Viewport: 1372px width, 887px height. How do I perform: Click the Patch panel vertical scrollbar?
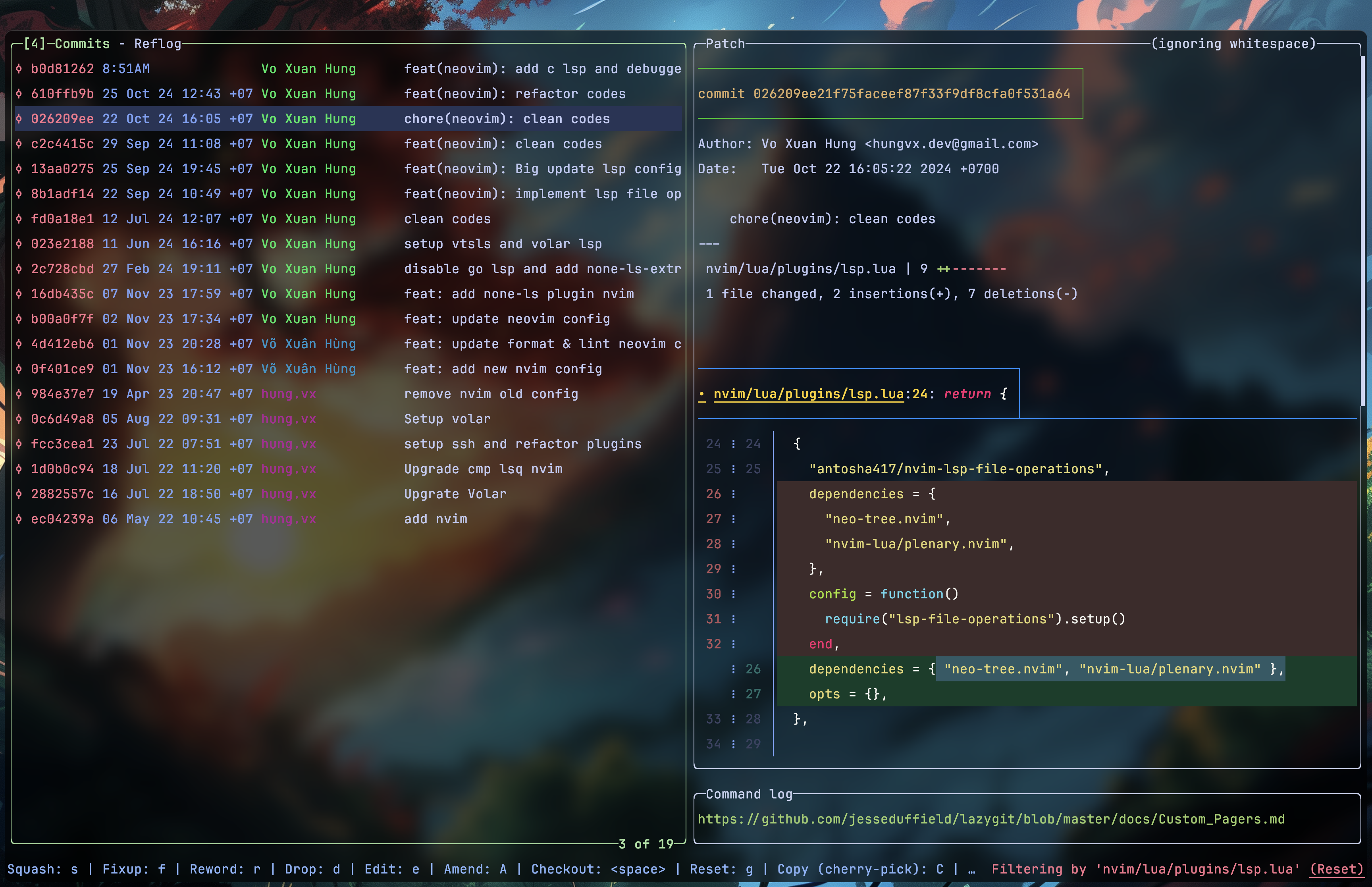pyautogui.click(x=1362, y=230)
